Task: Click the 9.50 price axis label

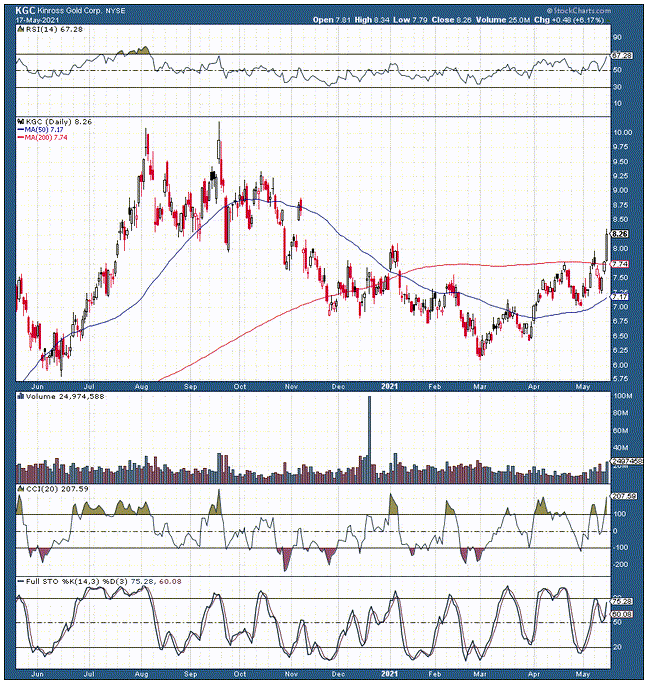Action: tap(621, 162)
